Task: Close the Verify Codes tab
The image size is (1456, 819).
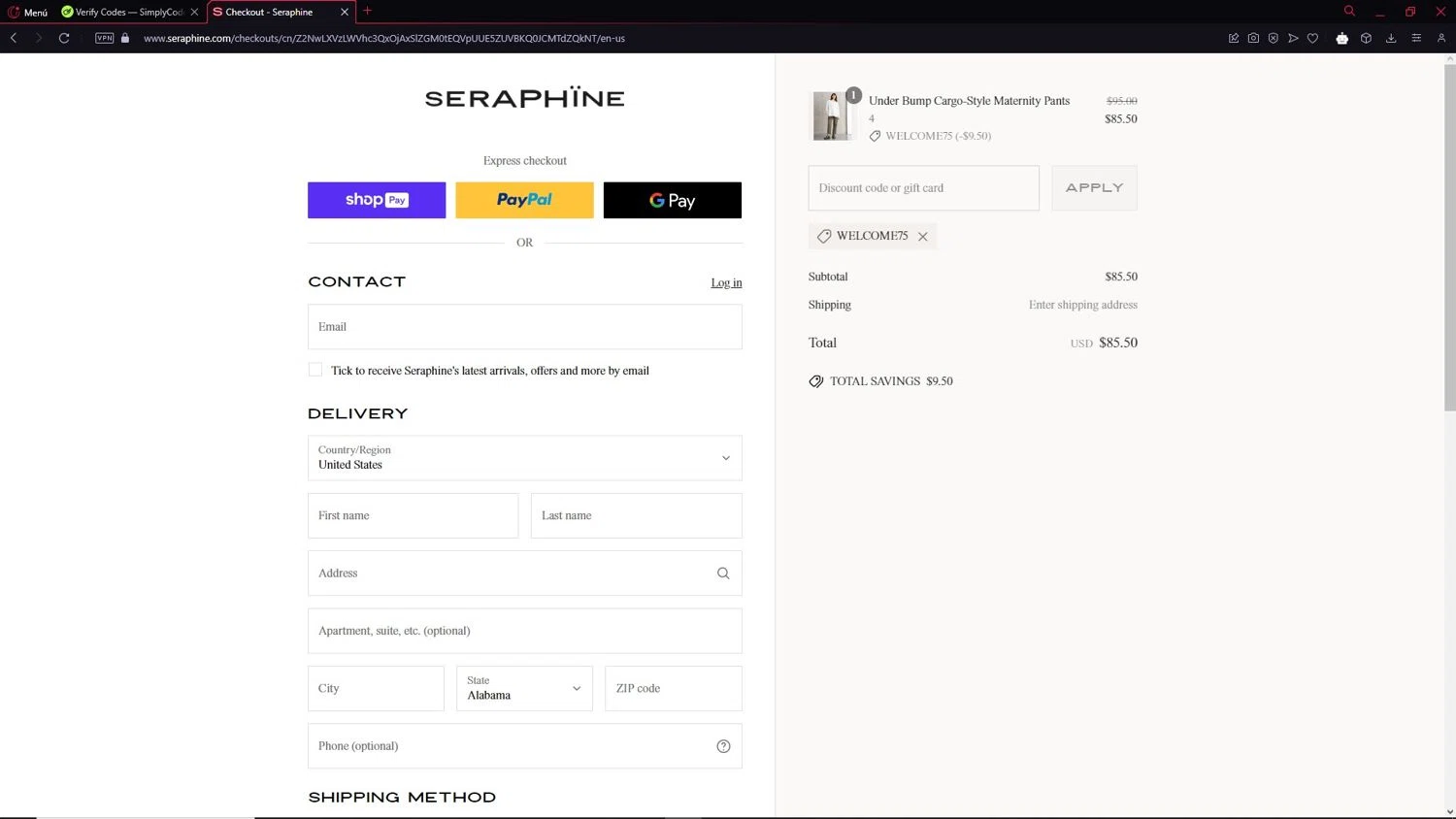Action: tap(194, 12)
